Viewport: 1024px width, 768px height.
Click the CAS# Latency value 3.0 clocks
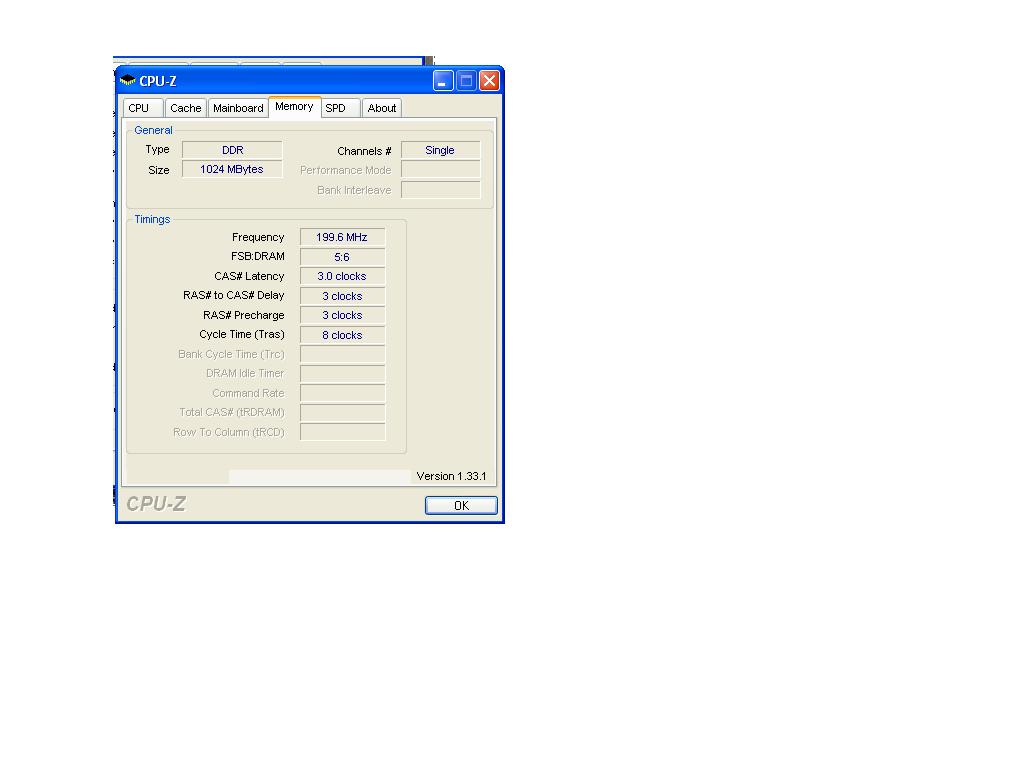click(342, 276)
